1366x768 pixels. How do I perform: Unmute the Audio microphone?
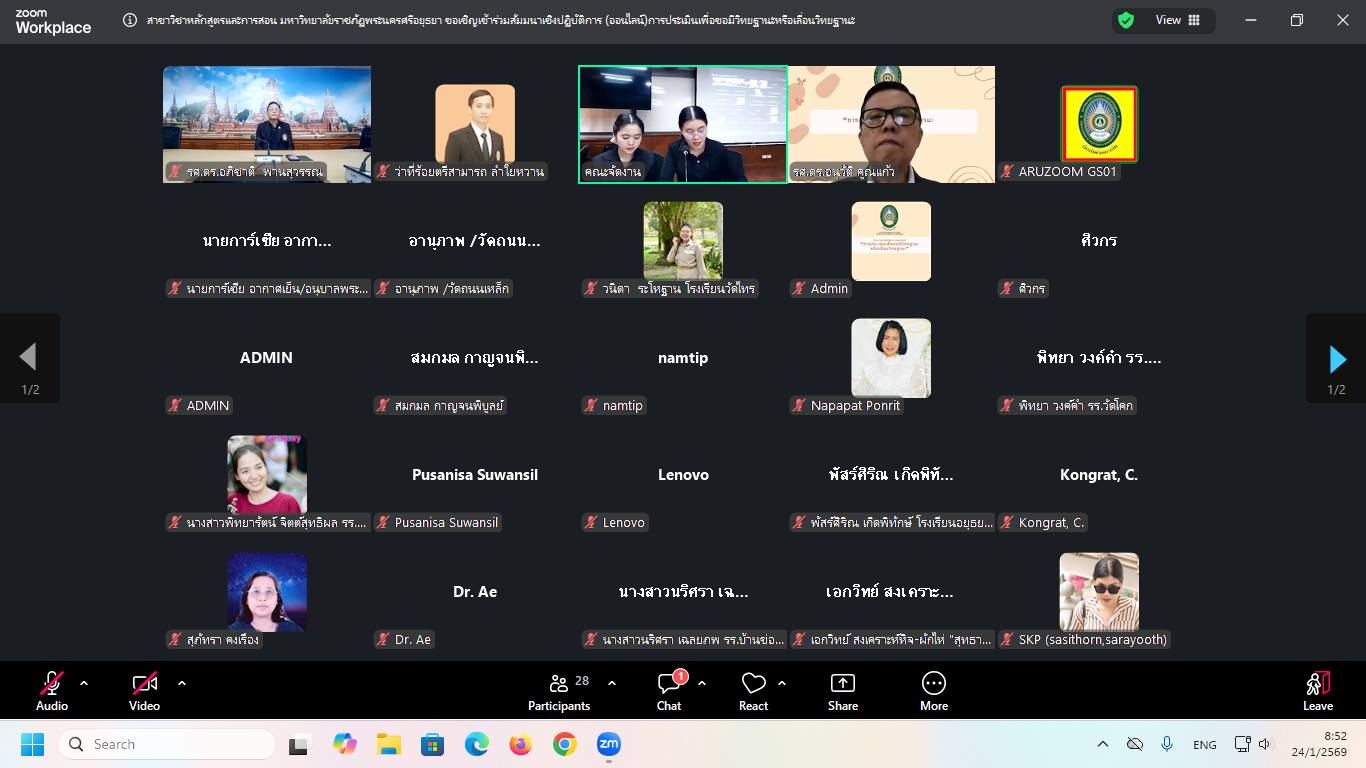tap(51, 684)
